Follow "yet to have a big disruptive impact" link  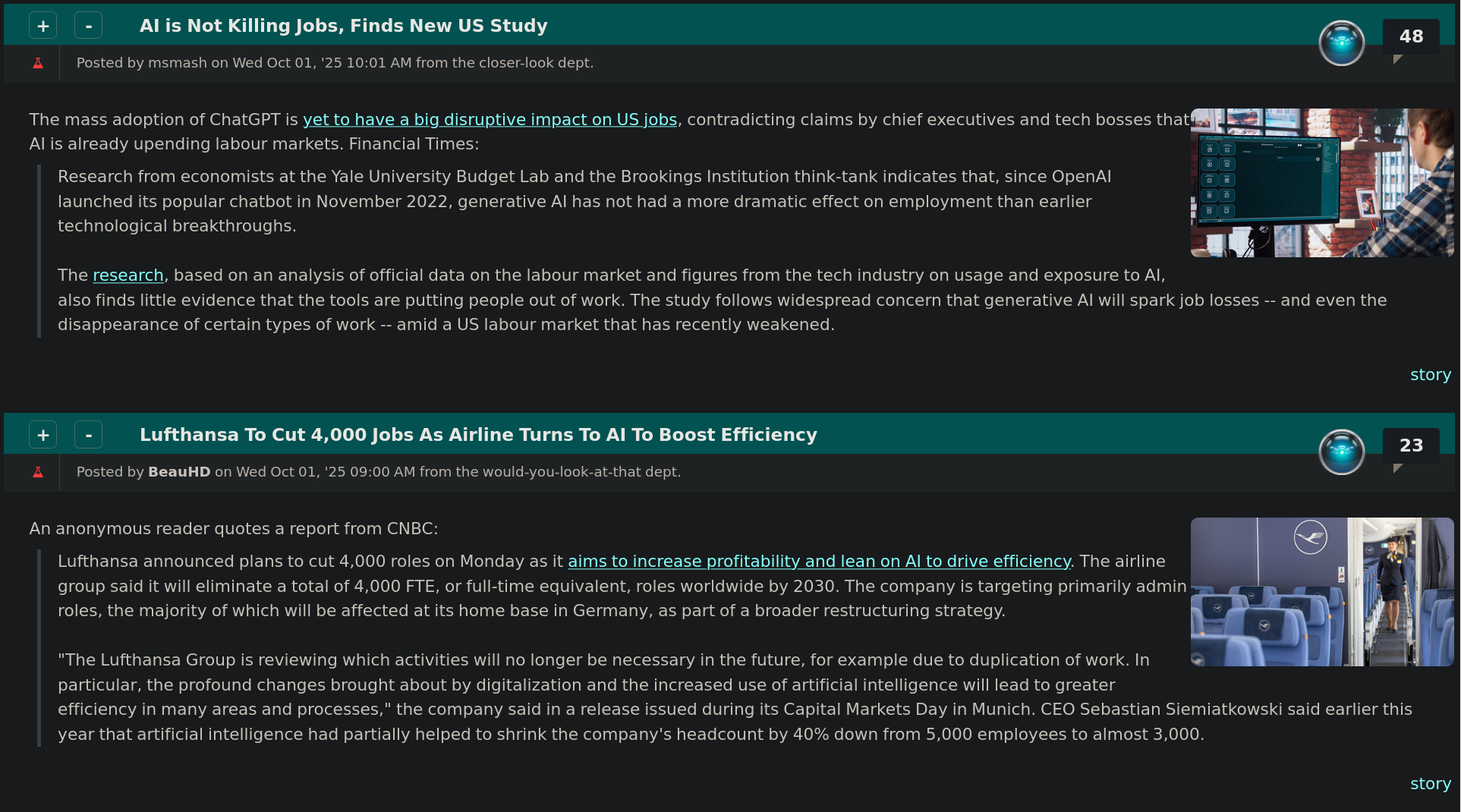click(490, 120)
